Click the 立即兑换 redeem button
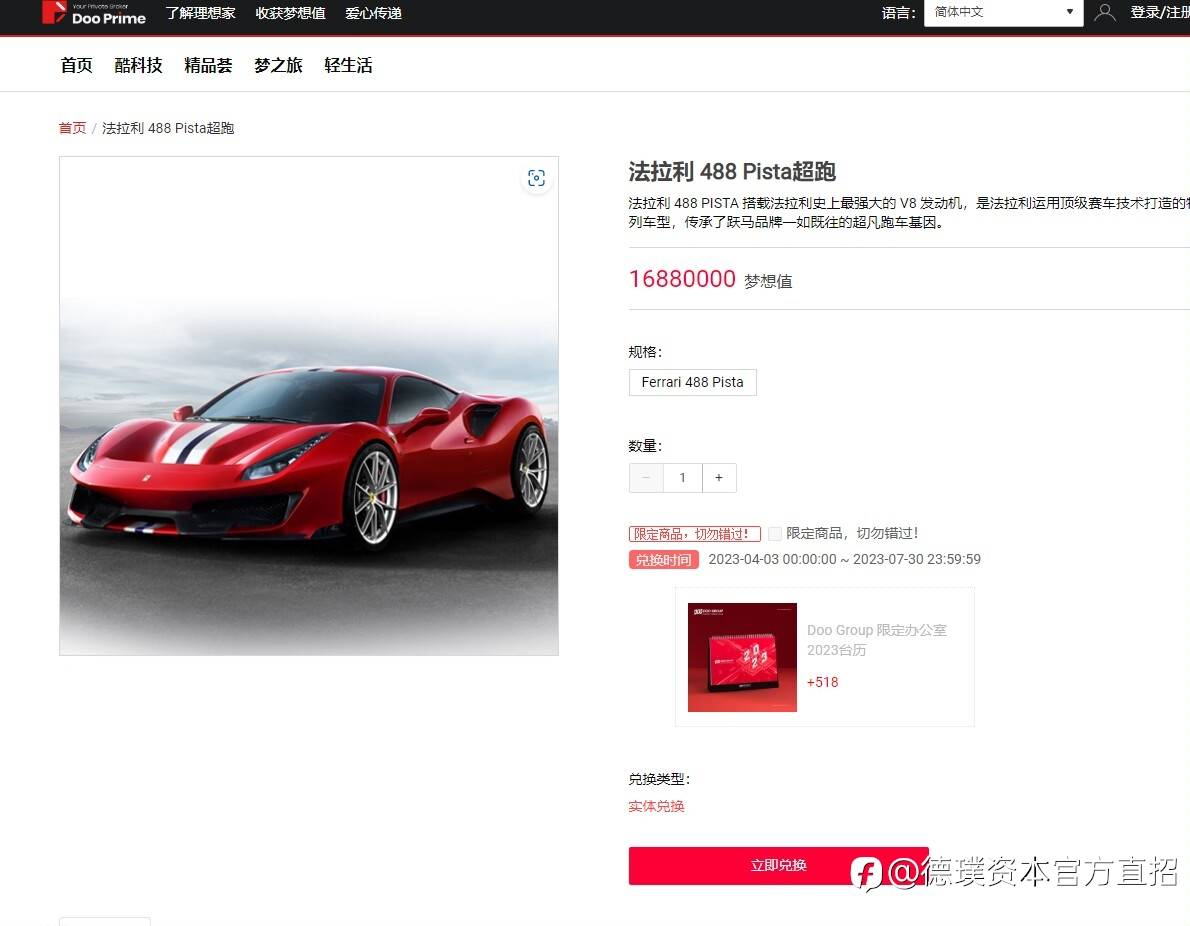This screenshot has height=926, width=1190. pos(778,865)
